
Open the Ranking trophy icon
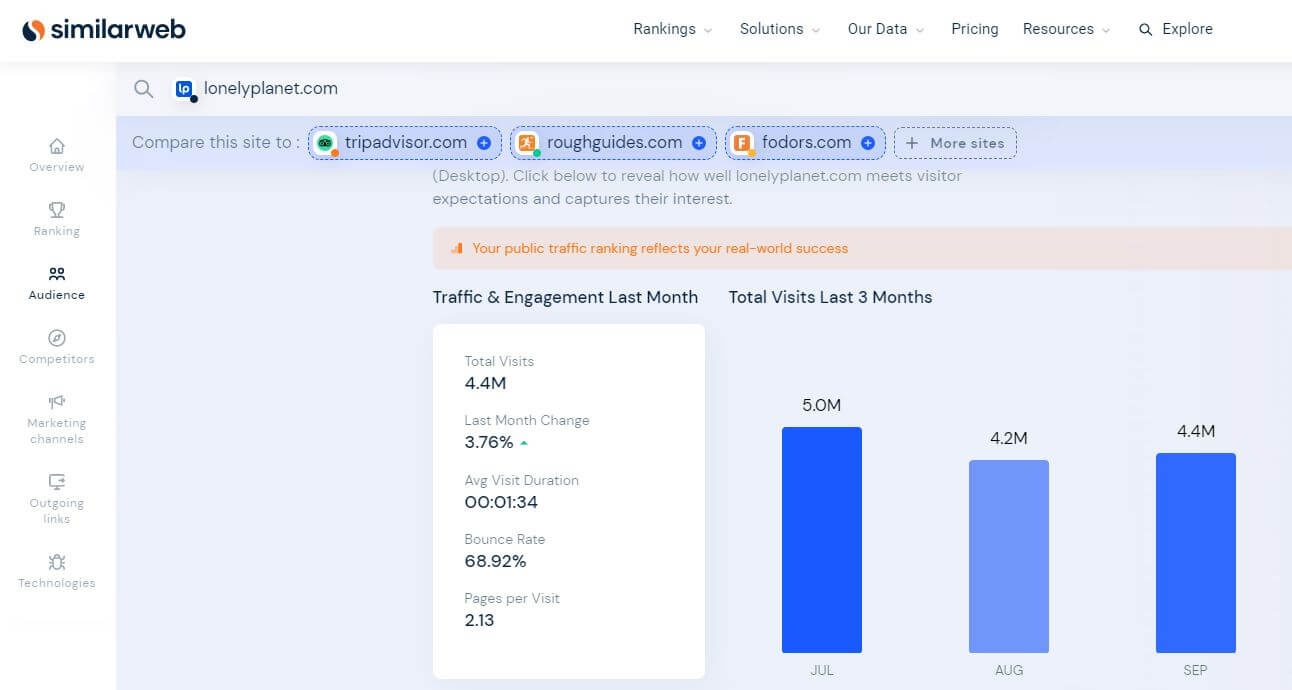tap(57, 209)
